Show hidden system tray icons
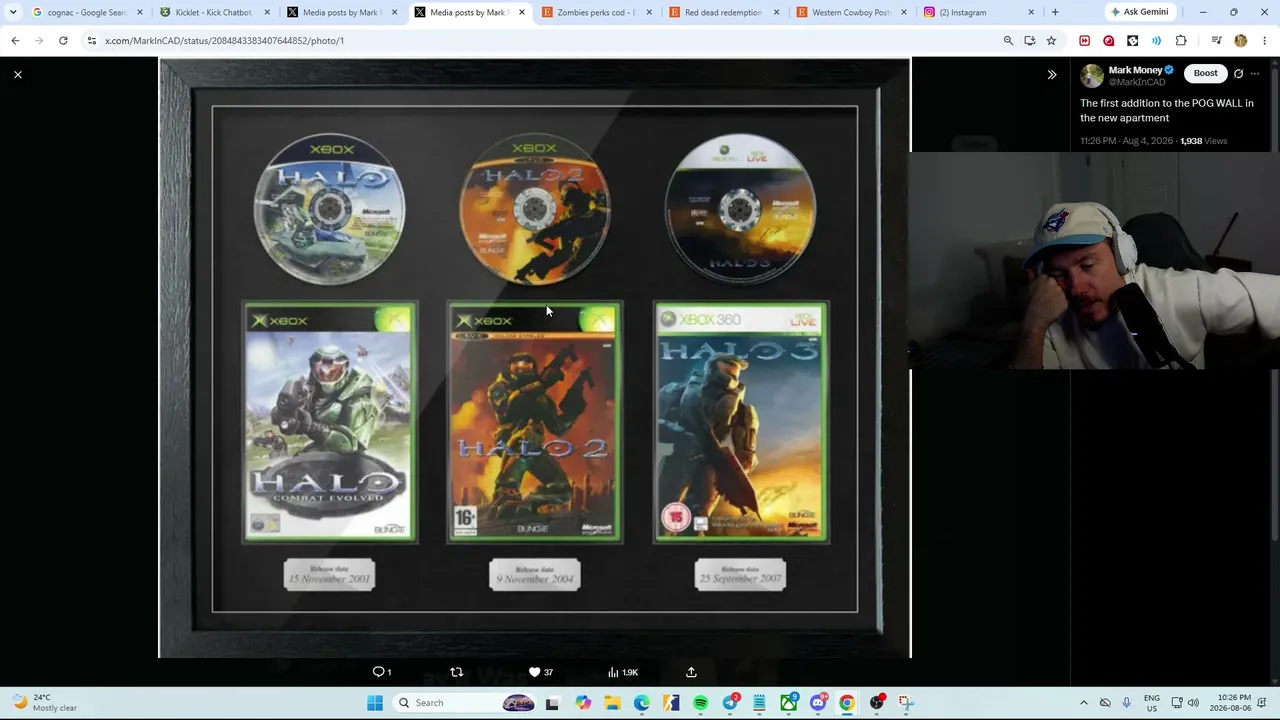1280x720 pixels. coord(1083,703)
